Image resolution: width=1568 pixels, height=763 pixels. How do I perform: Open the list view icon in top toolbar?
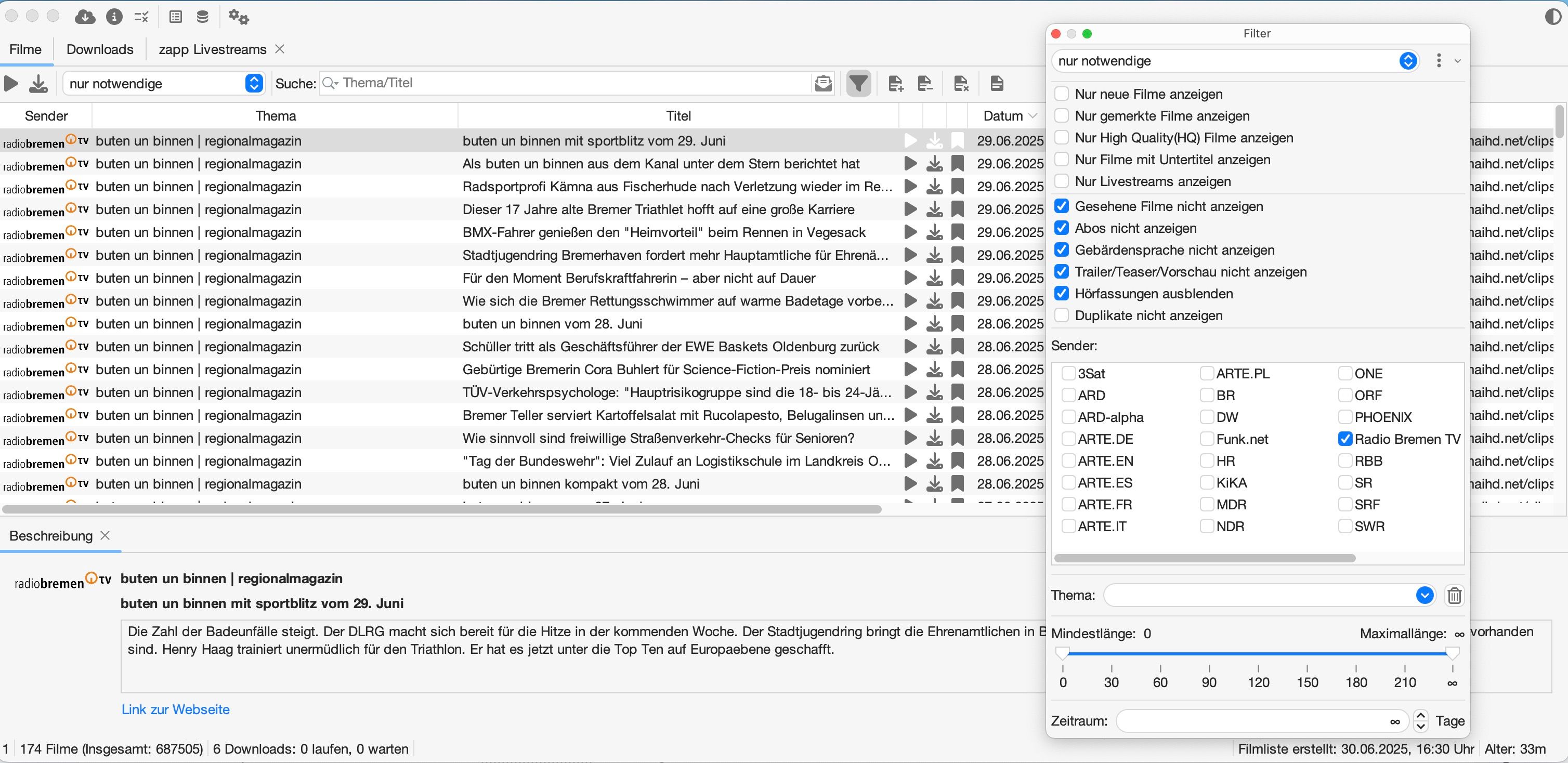click(x=176, y=17)
